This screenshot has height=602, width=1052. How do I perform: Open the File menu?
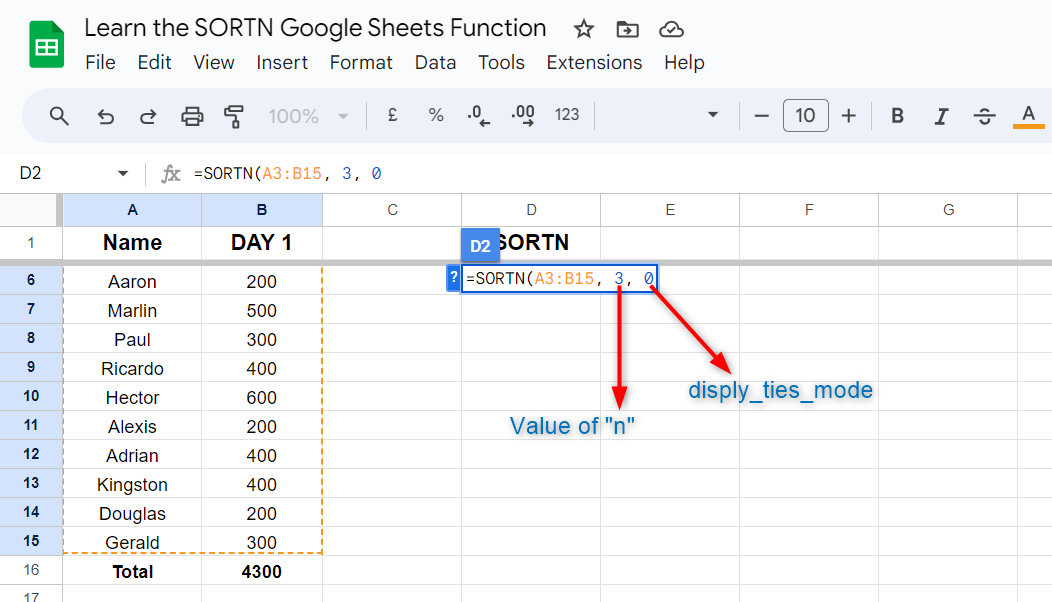point(101,62)
